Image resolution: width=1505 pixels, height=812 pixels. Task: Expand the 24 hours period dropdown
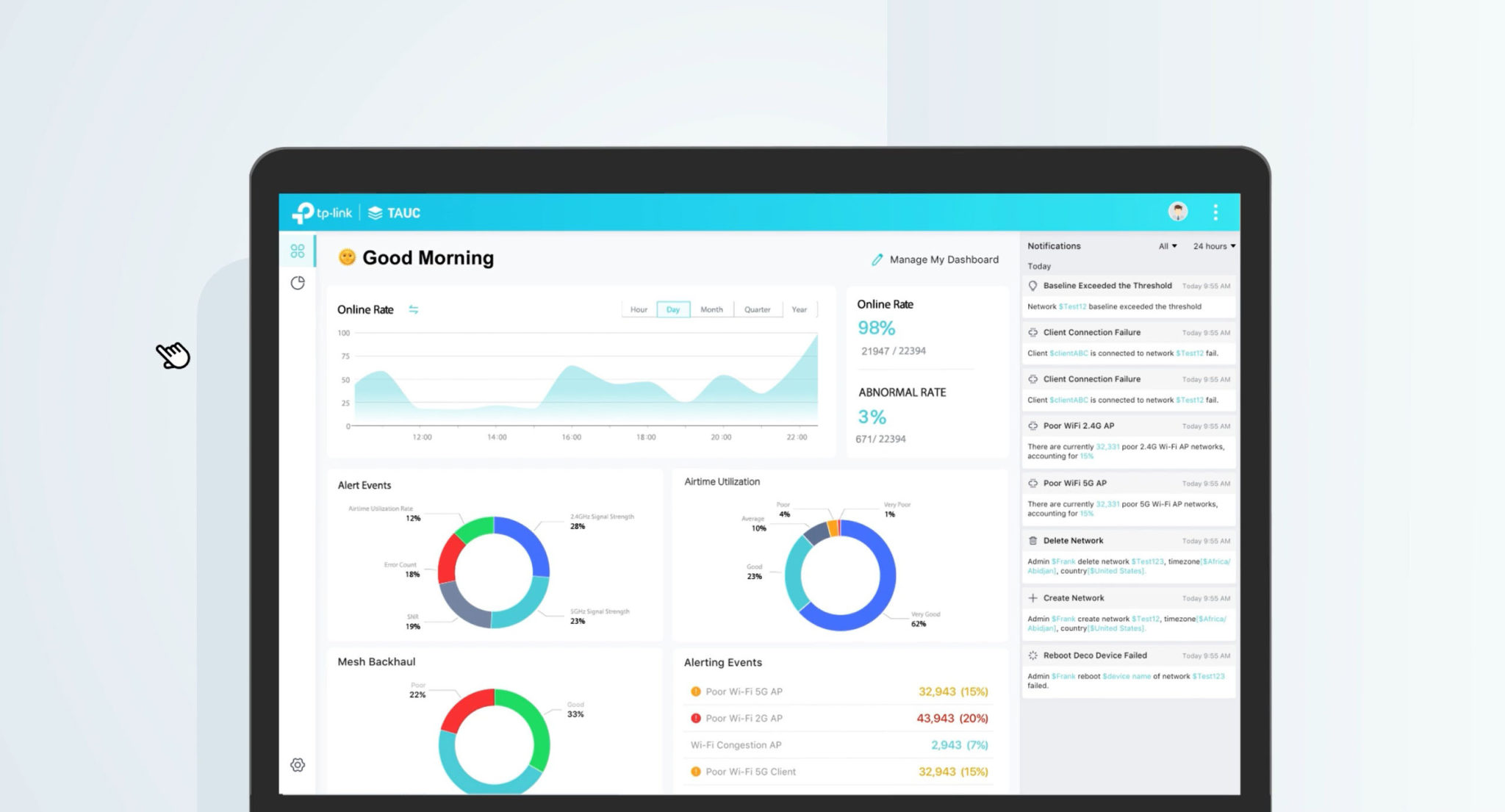coord(1213,246)
